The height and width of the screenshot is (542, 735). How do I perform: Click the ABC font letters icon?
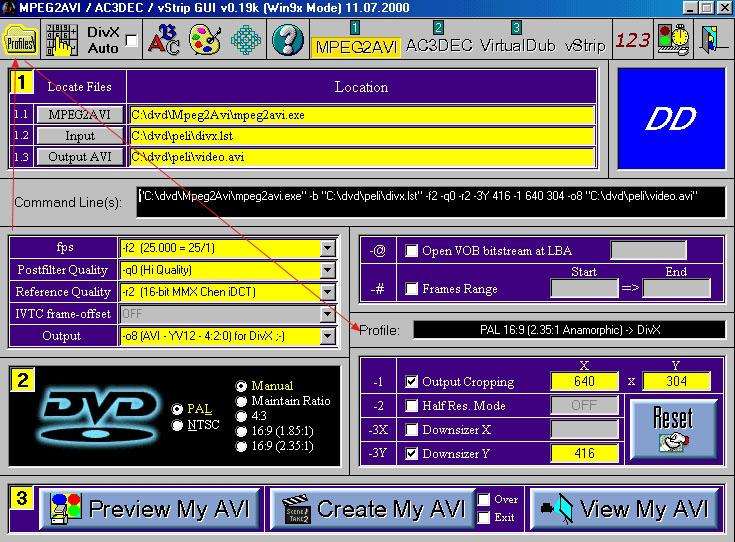[x=164, y=40]
